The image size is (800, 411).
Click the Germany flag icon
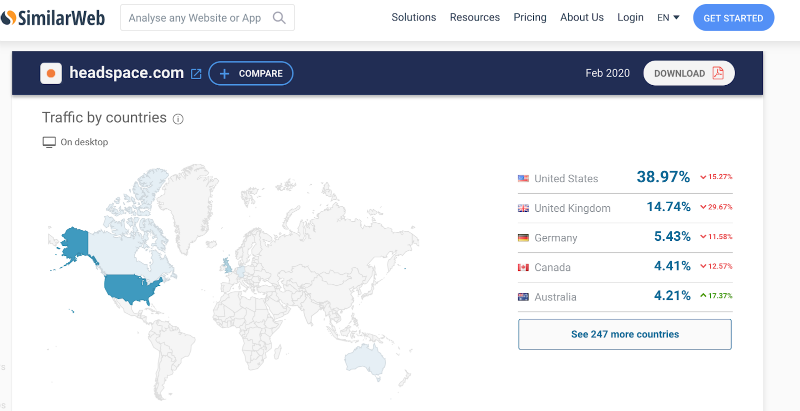tap(523, 238)
